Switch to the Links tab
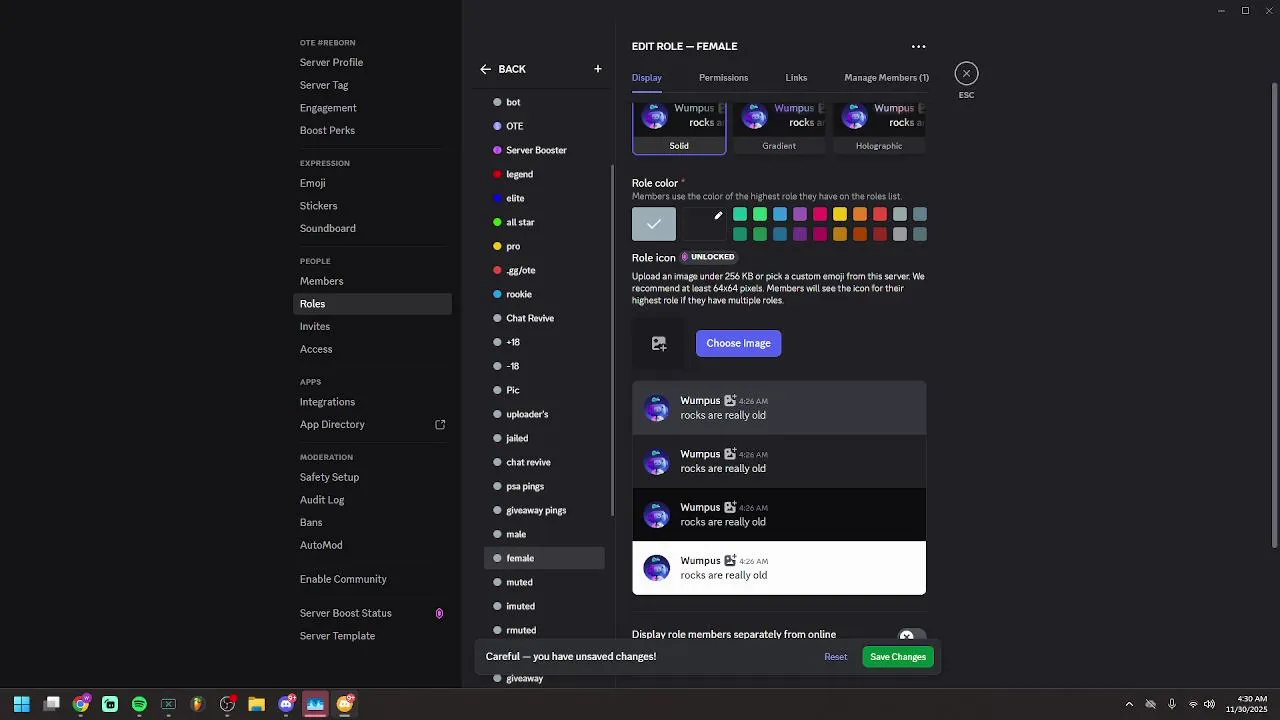The width and height of the screenshot is (1280, 720). tap(796, 78)
